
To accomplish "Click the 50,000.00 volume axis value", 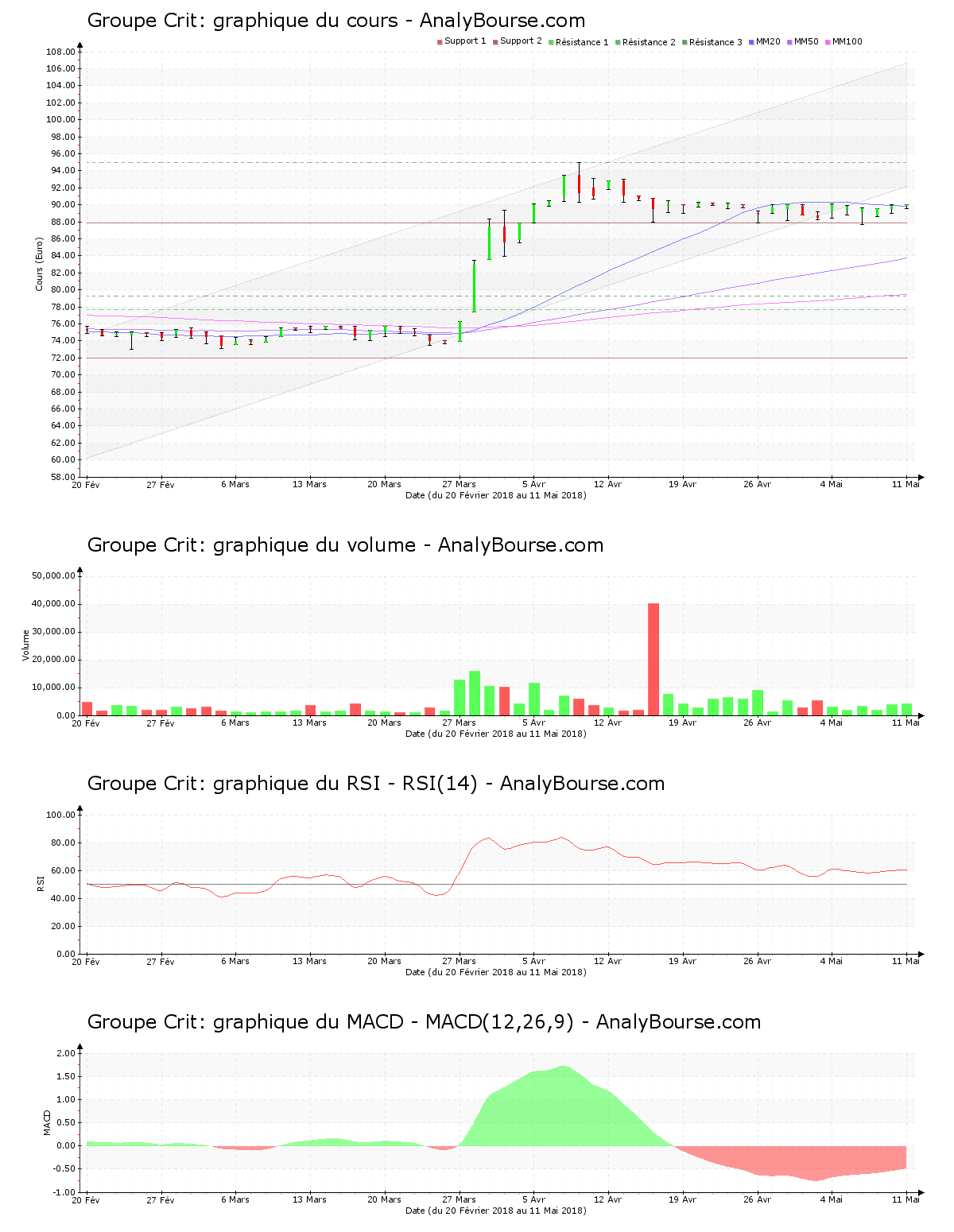I will (x=53, y=575).
